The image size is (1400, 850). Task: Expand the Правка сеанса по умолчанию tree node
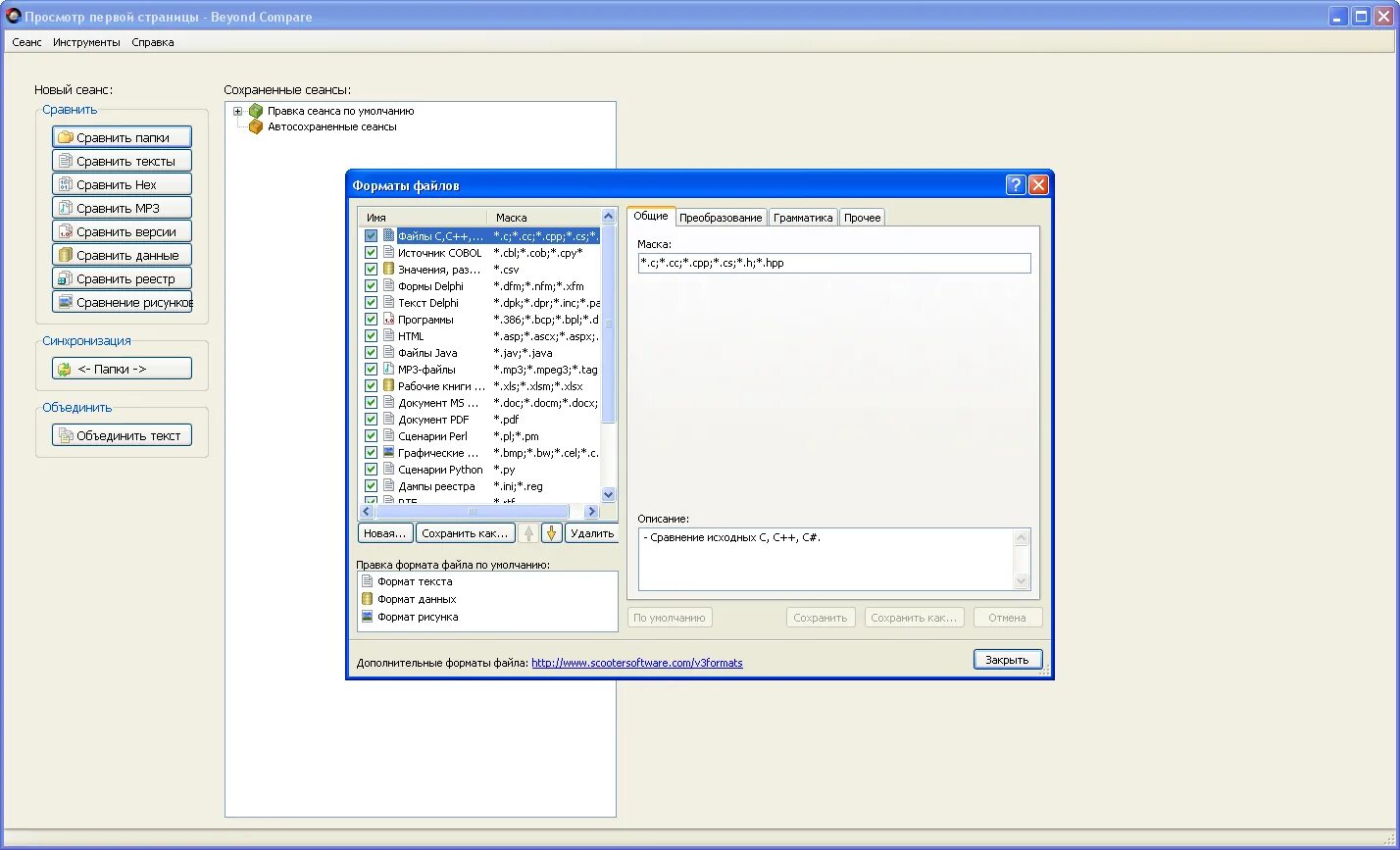237,111
